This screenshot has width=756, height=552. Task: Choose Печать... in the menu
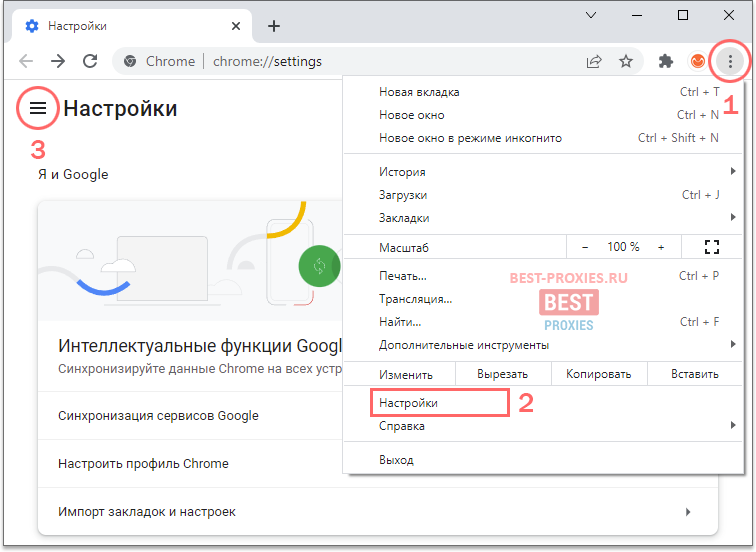click(543, 276)
